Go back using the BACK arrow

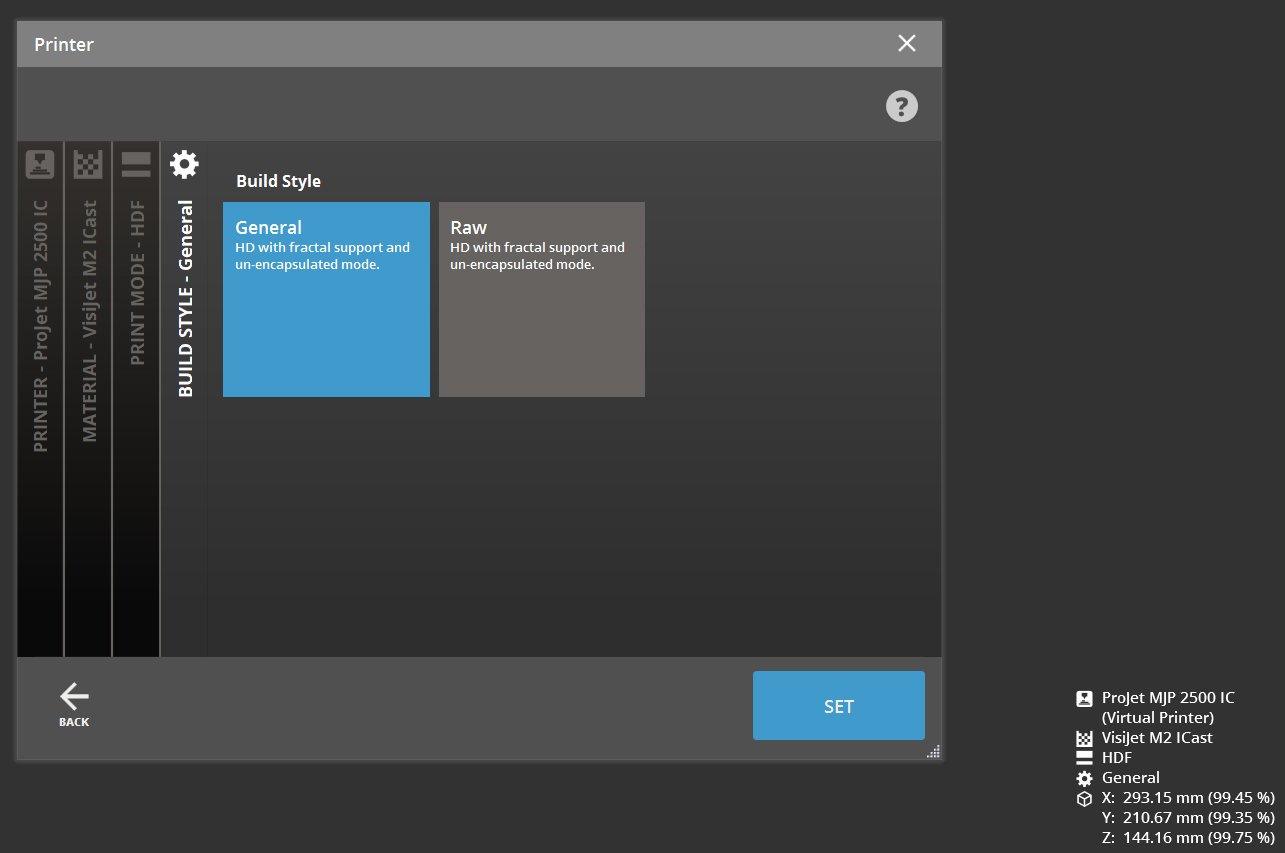pos(74,704)
